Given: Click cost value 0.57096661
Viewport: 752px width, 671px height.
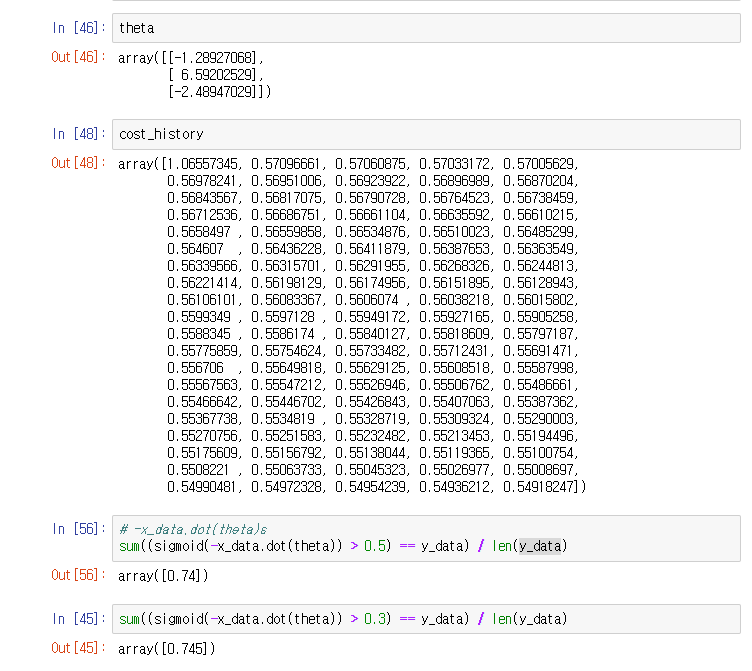Looking at the screenshot, I should pos(286,164).
